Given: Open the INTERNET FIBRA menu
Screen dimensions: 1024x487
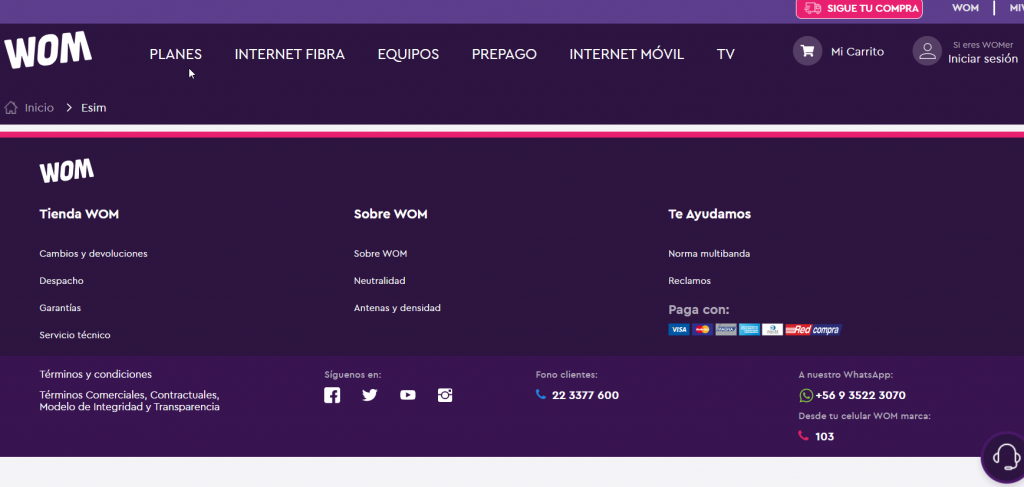Looking at the screenshot, I should (289, 54).
